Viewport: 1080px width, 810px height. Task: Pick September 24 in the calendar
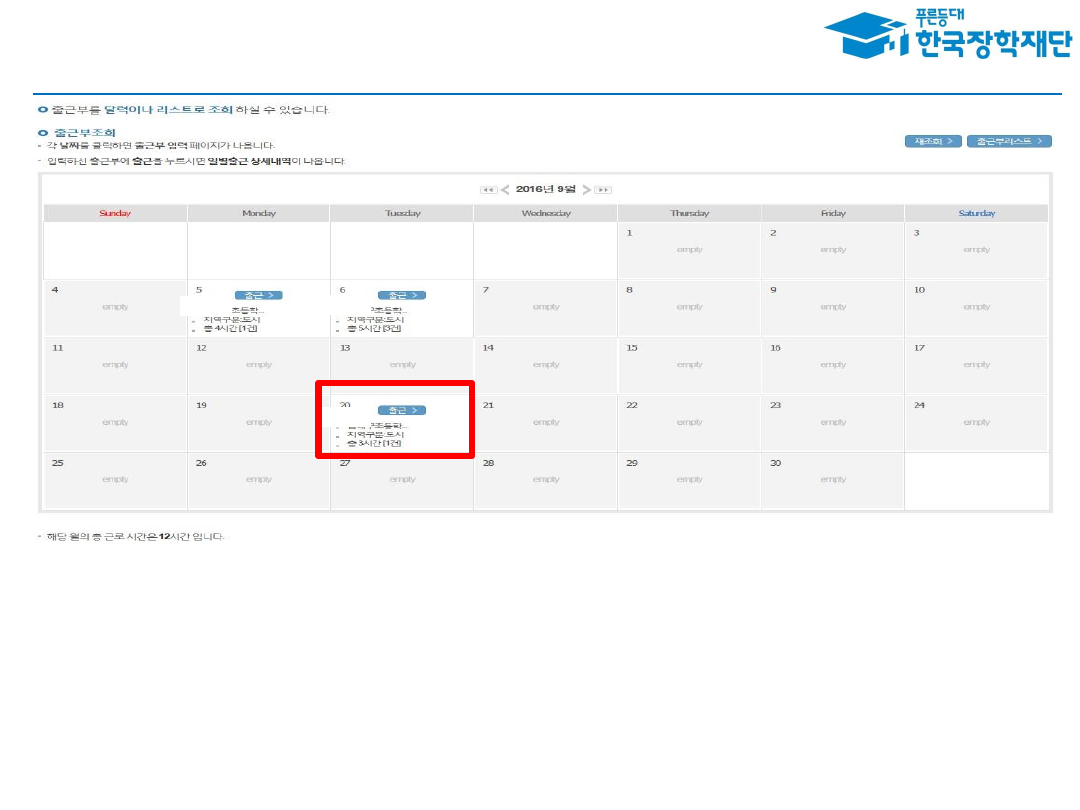point(976,422)
